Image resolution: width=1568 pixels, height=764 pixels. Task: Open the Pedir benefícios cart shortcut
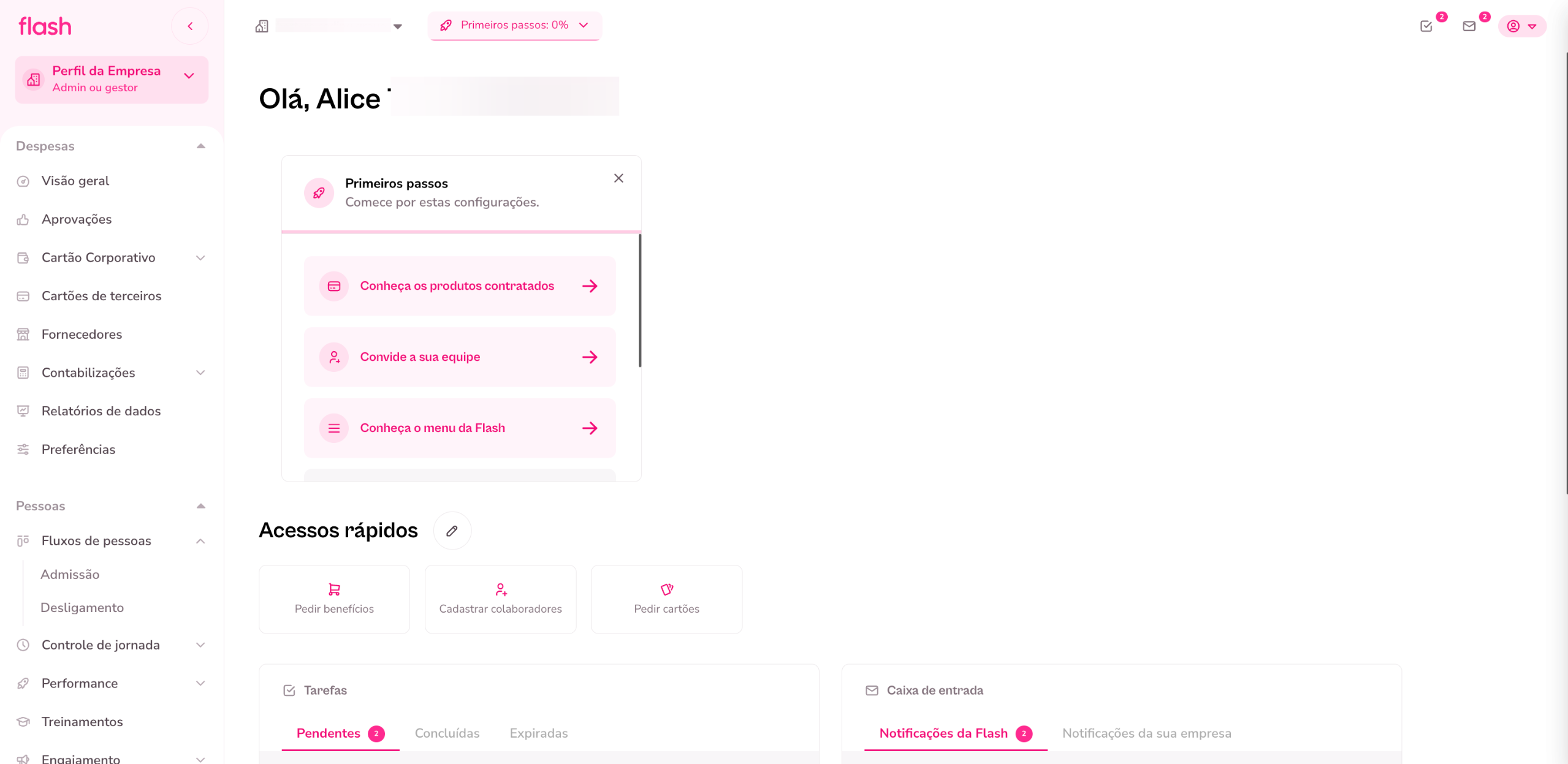point(334,599)
